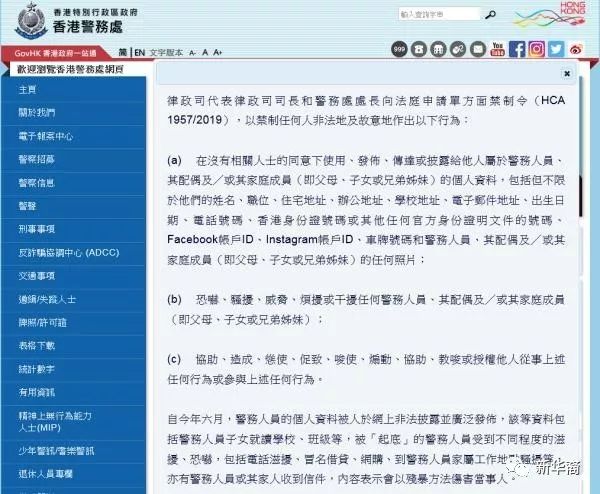Click the 999 emergency icon
The image size is (600, 494).
click(399, 49)
